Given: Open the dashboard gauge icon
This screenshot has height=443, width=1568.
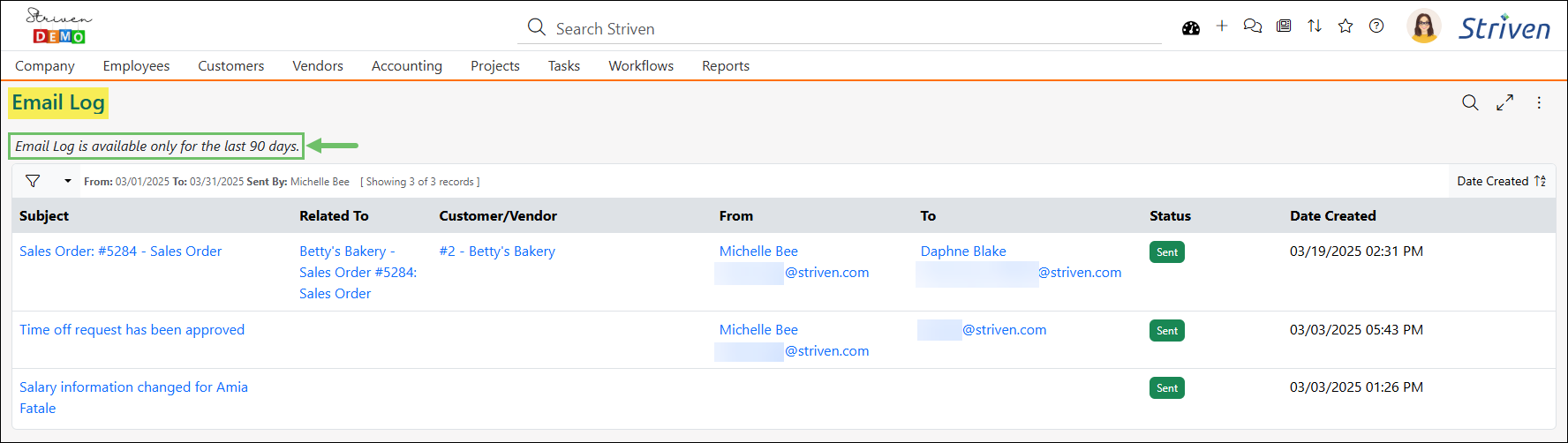Looking at the screenshot, I should click(x=1191, y=27).
